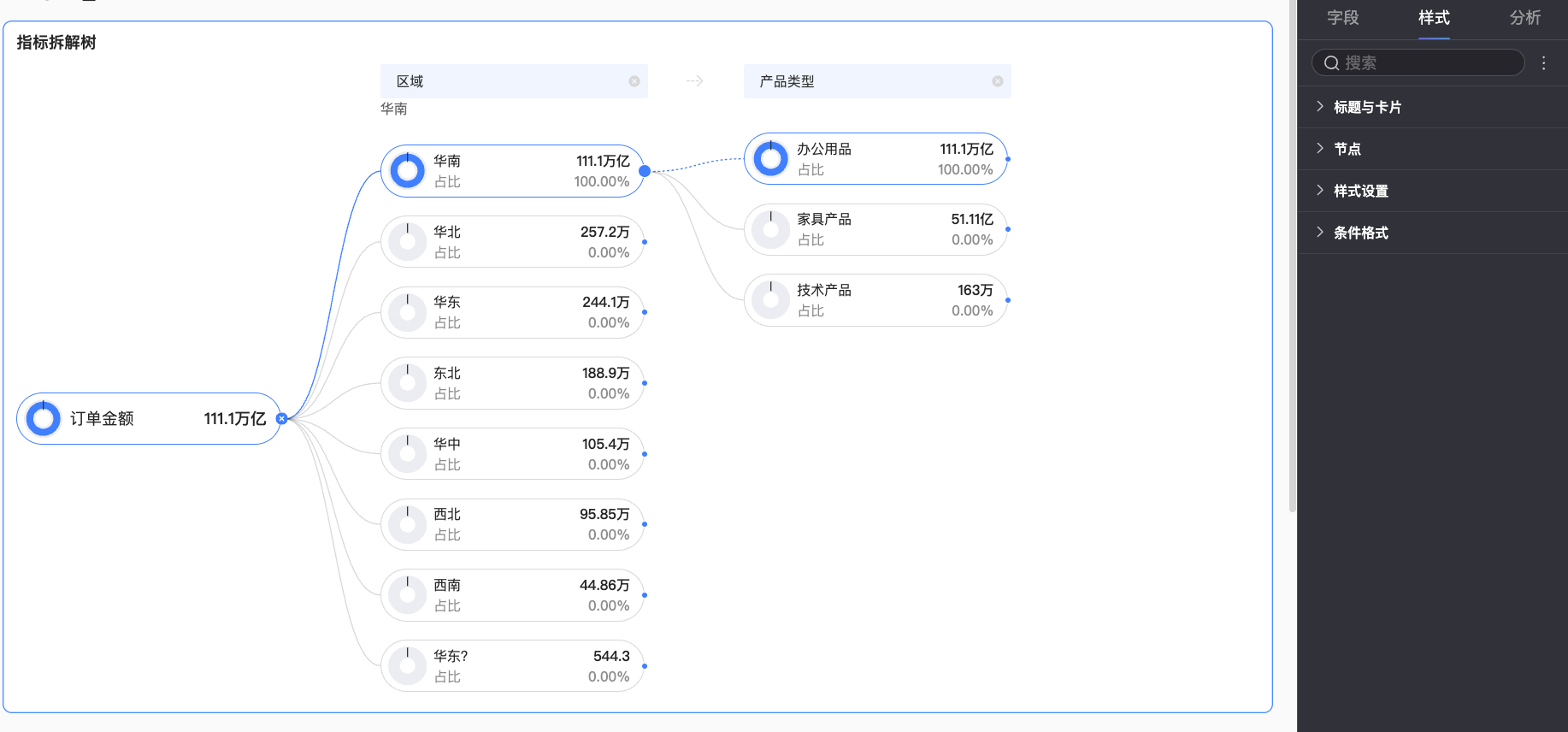The image size is (1568, 732).
Task: Expand the 标题与卡片 section
Action: 1367,107
